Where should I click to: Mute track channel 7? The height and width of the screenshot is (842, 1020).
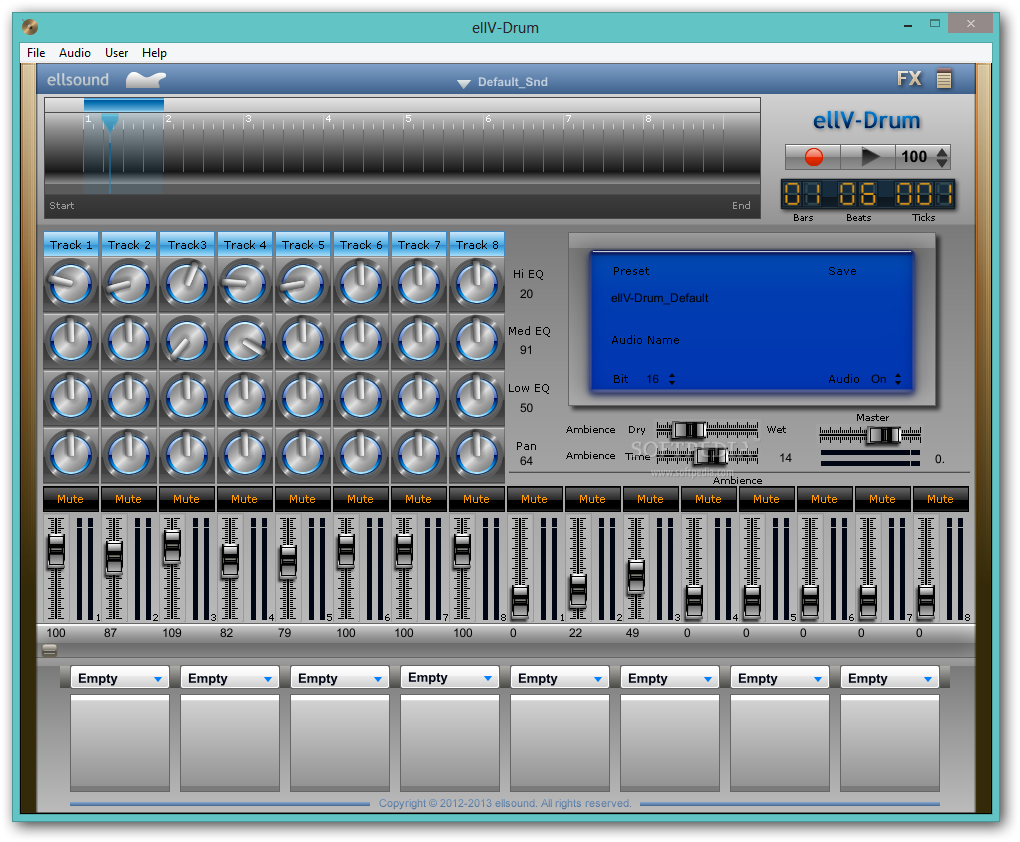point(419,499)
